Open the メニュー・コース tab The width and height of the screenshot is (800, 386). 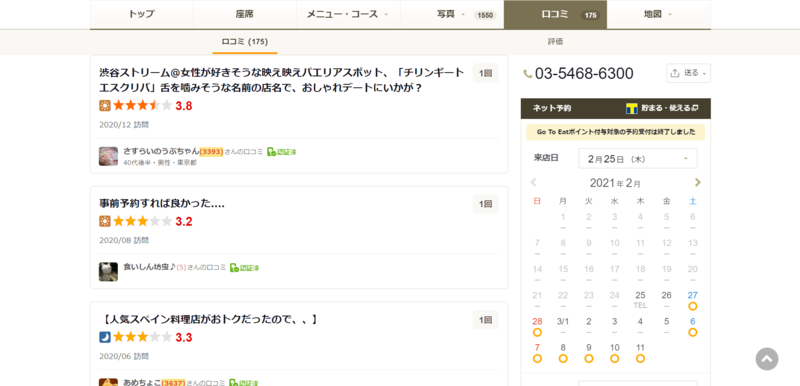(x=348, y=14)
